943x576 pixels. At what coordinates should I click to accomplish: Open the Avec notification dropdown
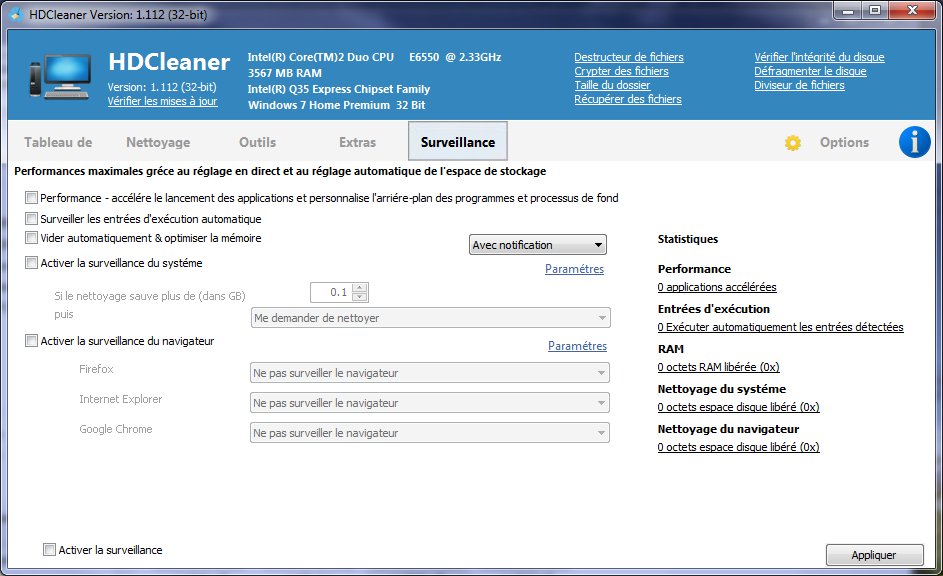tap(538, 245)
